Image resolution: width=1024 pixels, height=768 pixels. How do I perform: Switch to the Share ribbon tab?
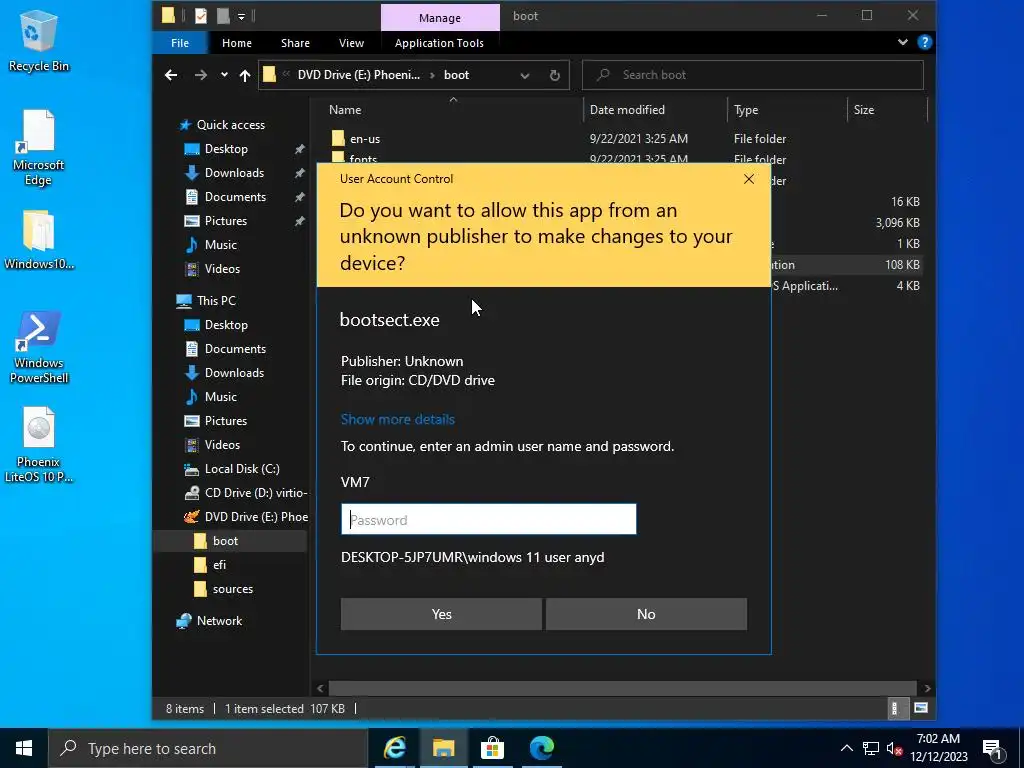(x=295, y=43)
